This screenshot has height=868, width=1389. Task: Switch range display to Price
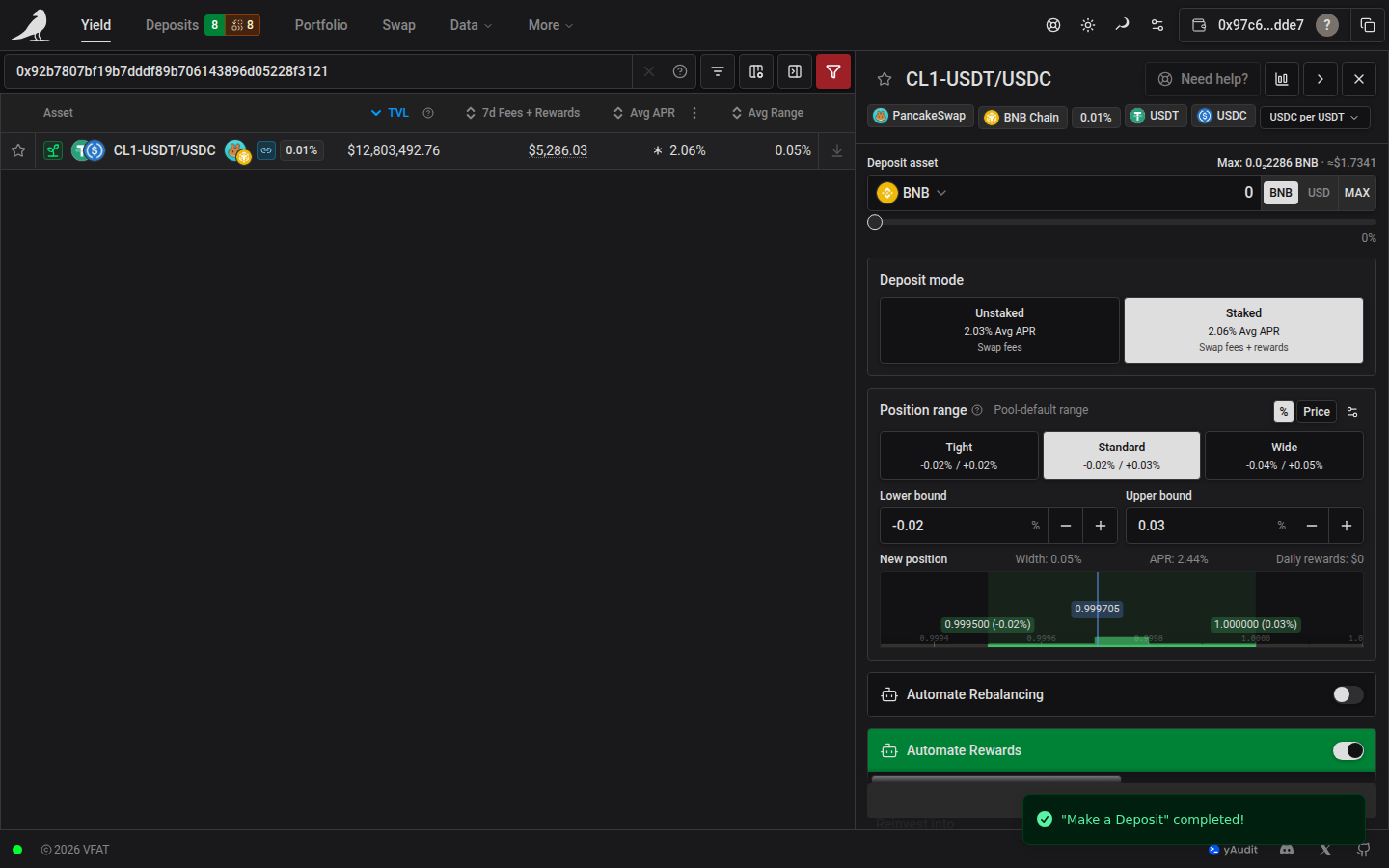coord(1317,412)
